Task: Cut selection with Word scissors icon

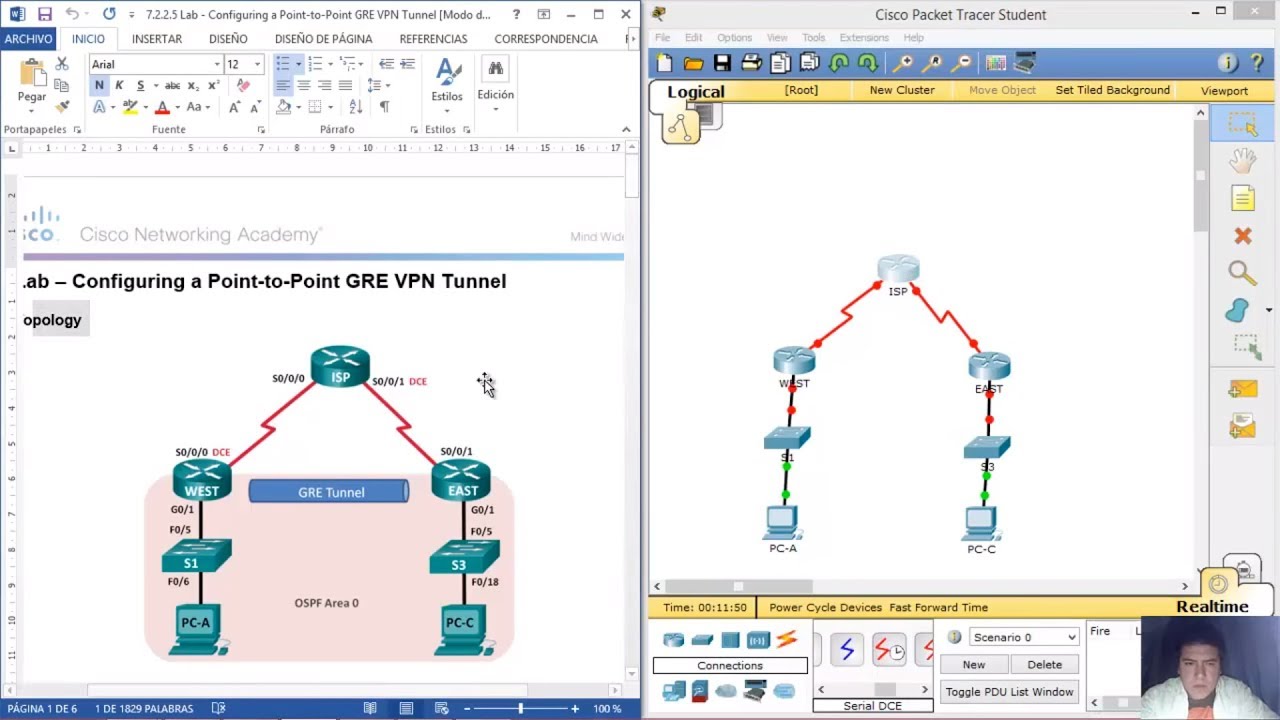Action: pyautogui.click(x=62, y=64)
